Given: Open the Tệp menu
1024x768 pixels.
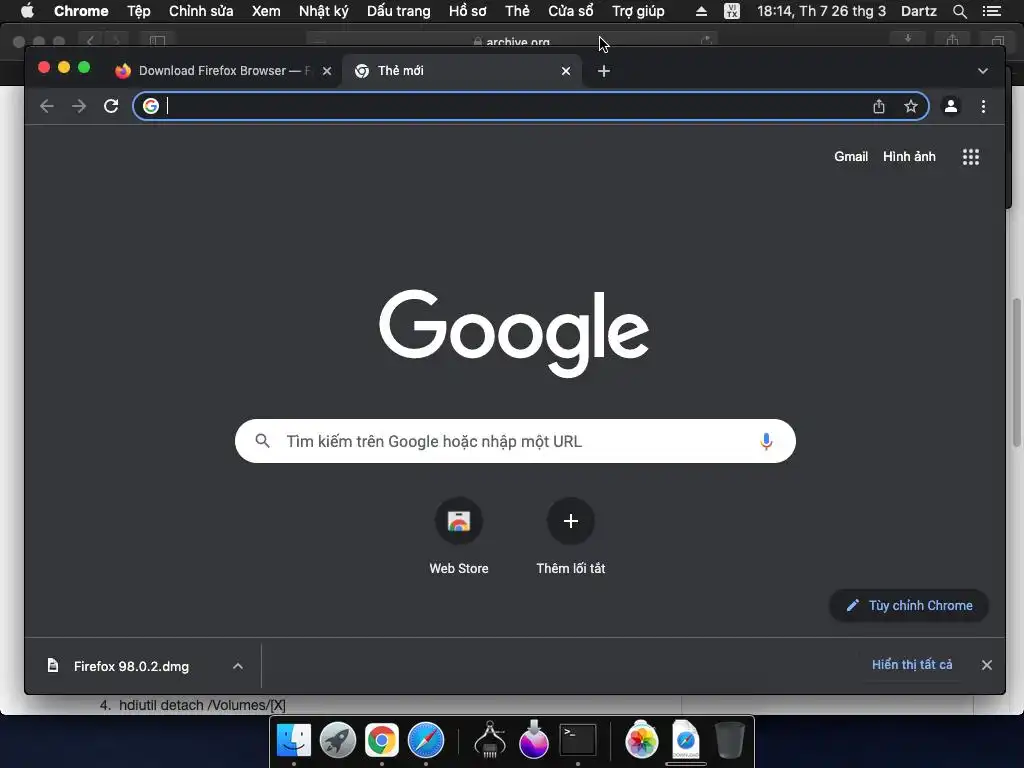Looking at the screenshot, I should 138,11.
